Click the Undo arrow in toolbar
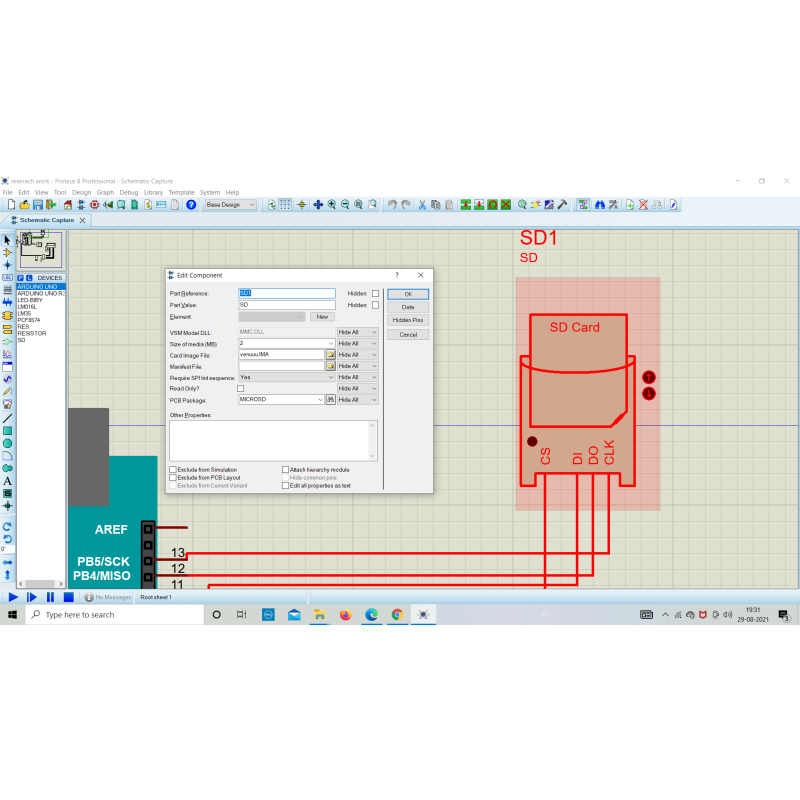 392,204
